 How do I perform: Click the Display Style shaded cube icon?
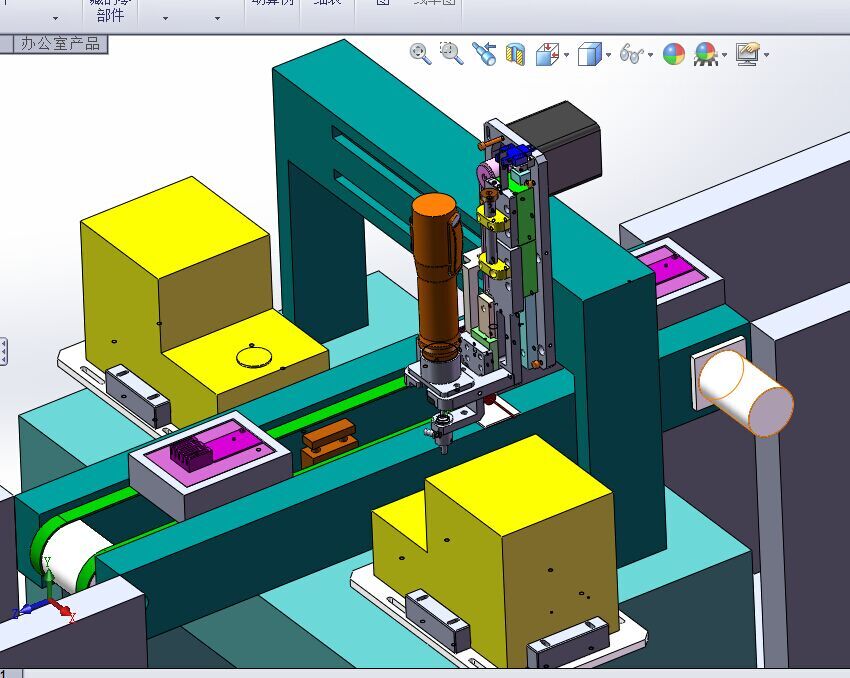pos(590,54)
